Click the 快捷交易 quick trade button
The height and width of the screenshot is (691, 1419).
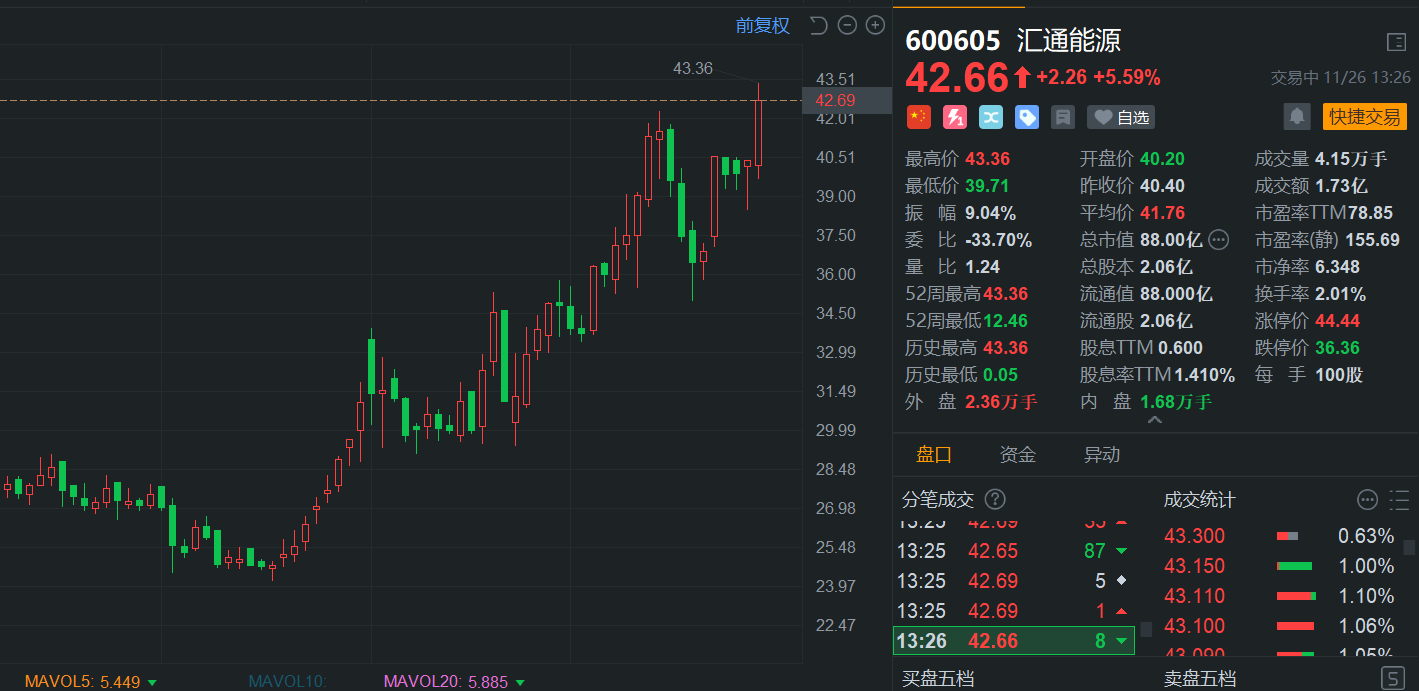pos(1364,117)
